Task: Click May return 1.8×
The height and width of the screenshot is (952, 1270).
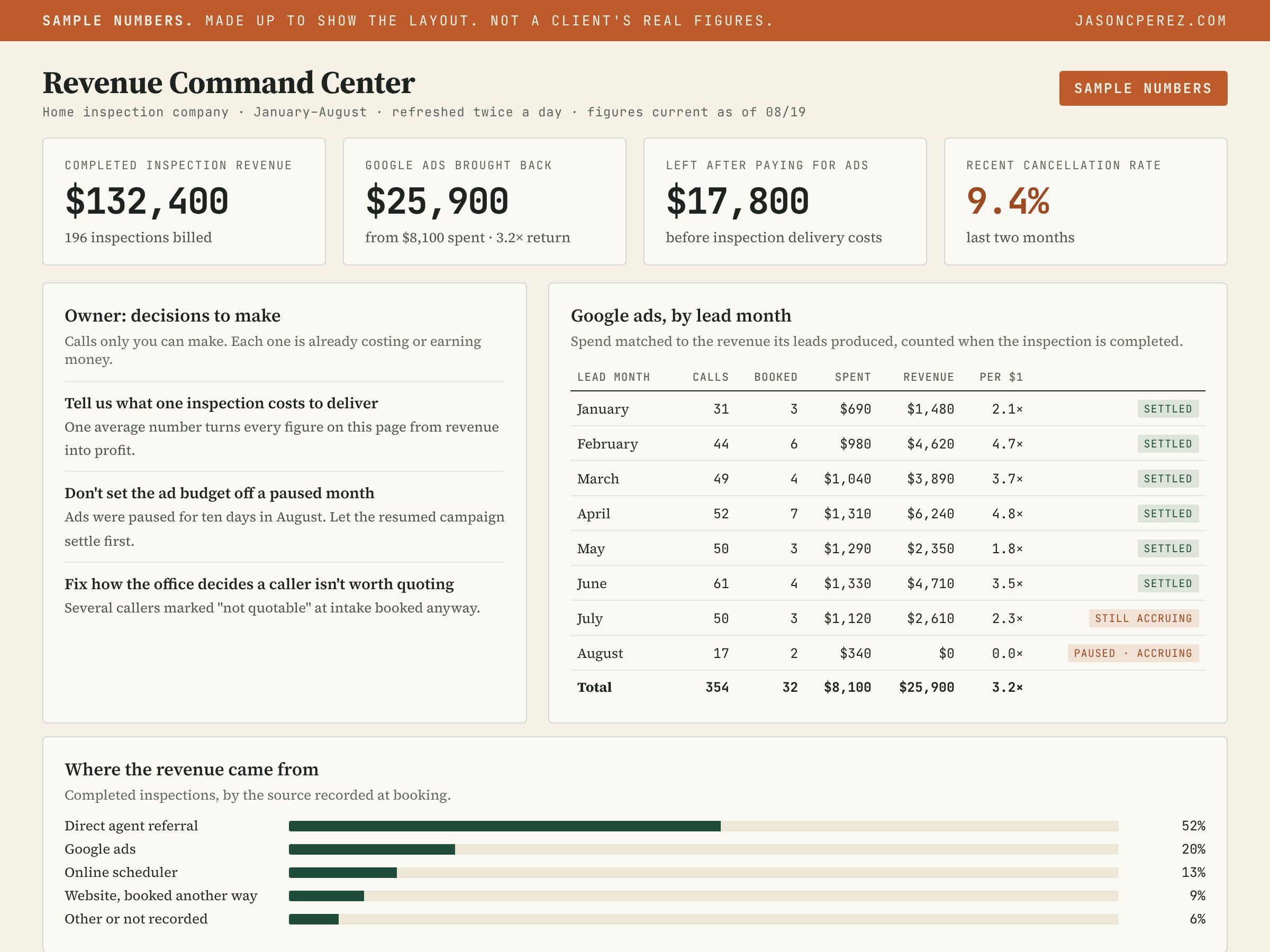Action: tap(1008, 549)
